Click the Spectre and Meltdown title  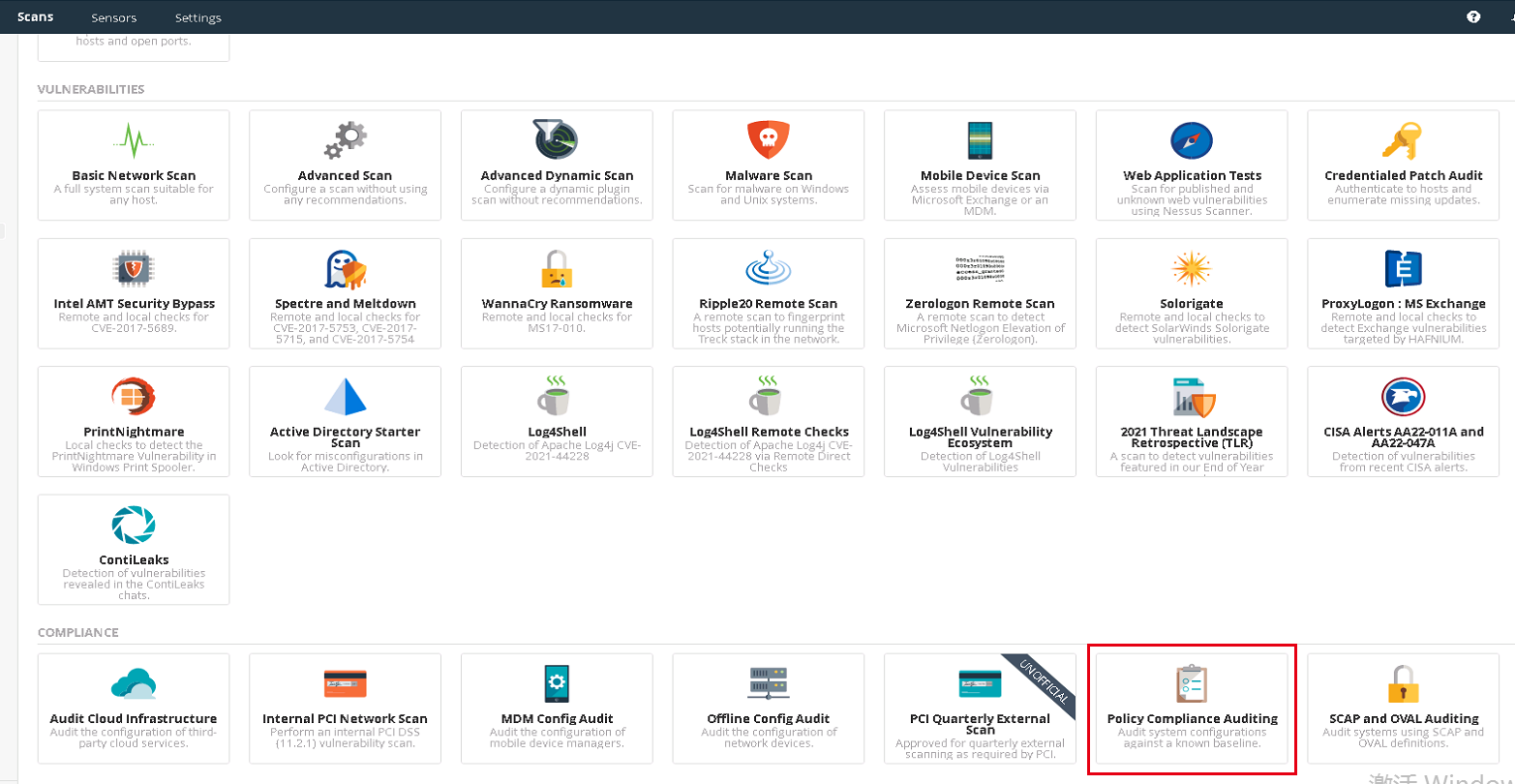(345, 303)
